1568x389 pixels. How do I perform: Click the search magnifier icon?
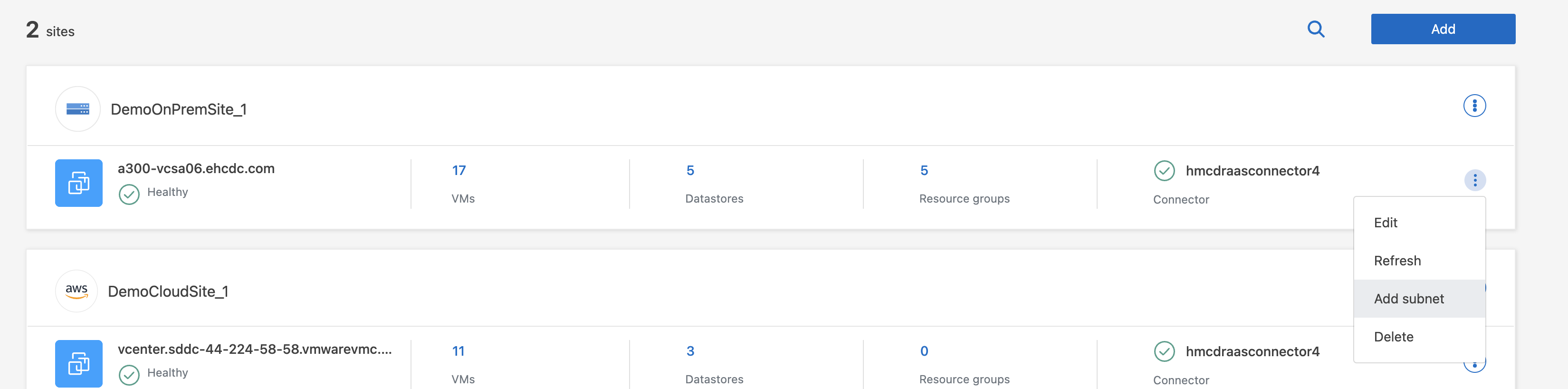click(x=1315, y=29)
